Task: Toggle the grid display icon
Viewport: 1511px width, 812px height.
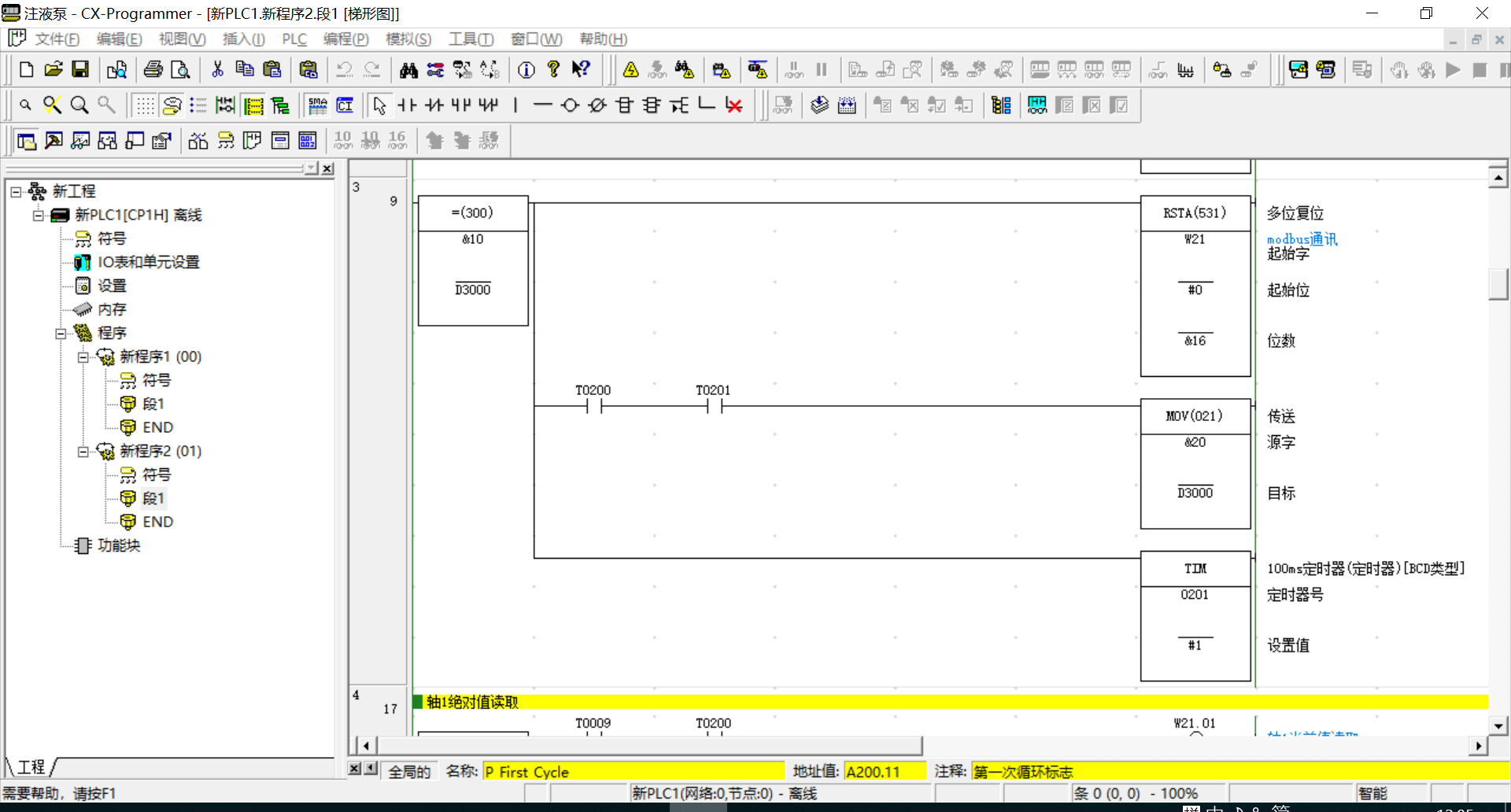Action: pos(145,105)
